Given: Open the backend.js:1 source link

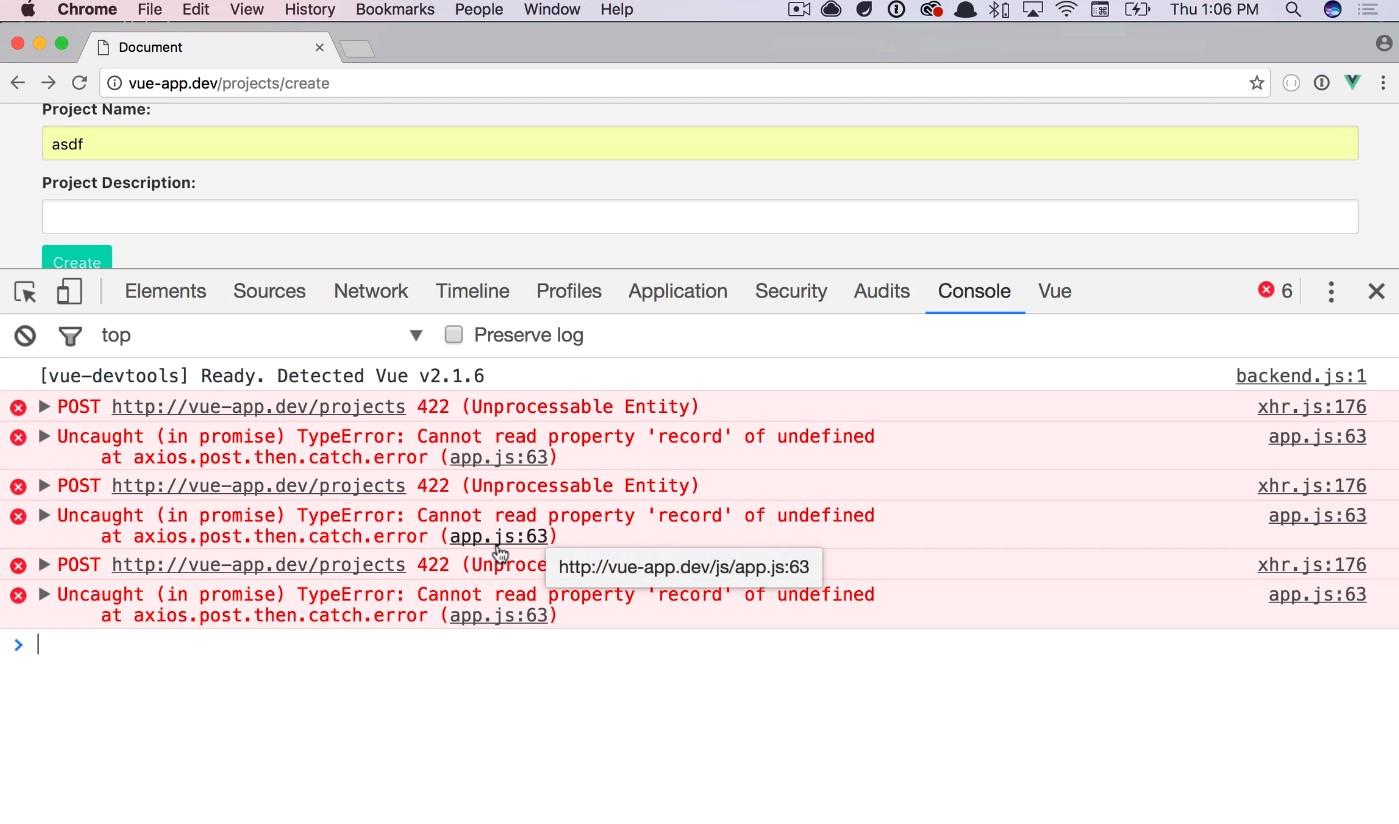Looking at the screenshot, I should [x=1300, y=377].
